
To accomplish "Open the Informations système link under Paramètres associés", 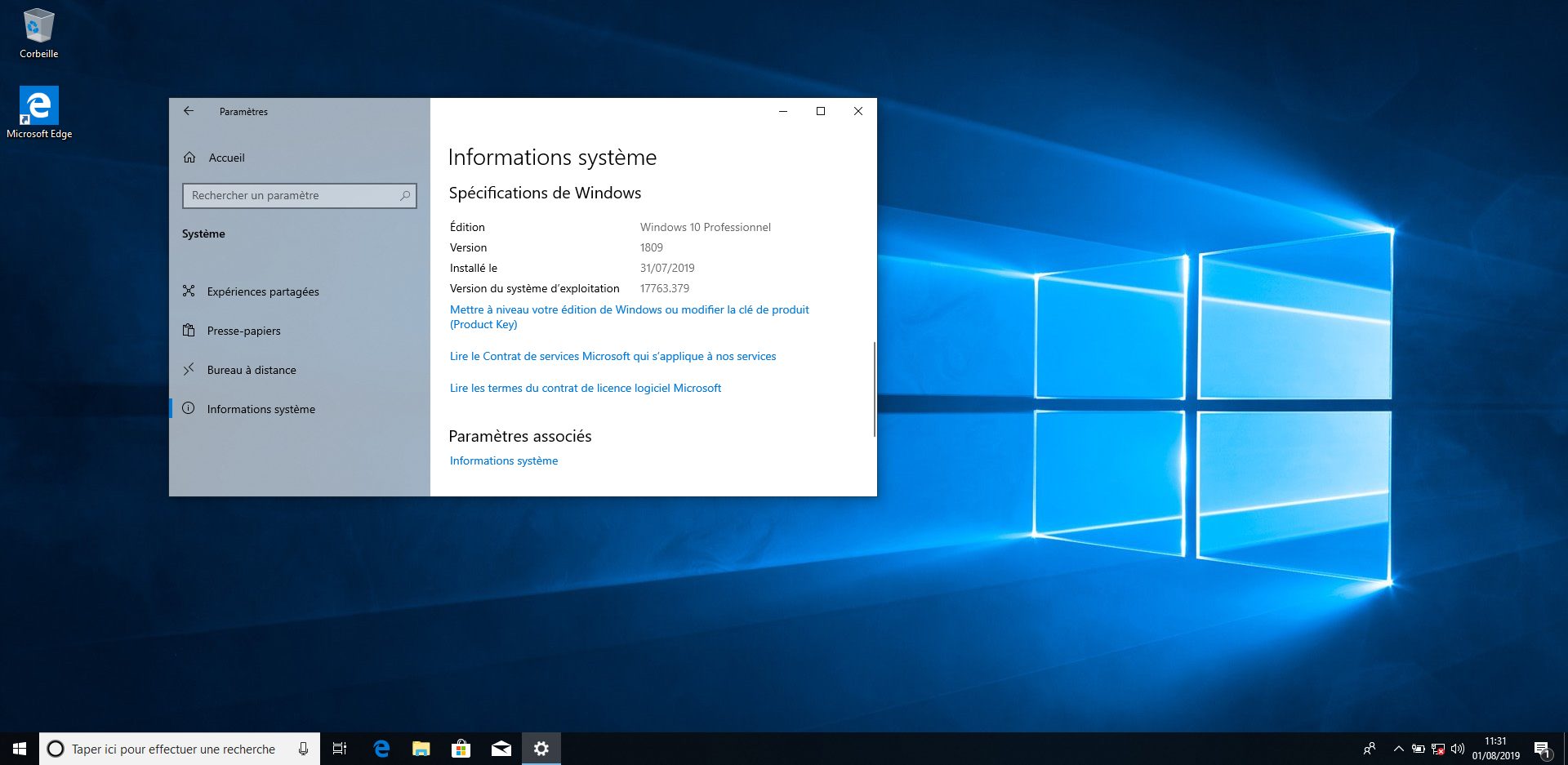I will pos(504,460).
